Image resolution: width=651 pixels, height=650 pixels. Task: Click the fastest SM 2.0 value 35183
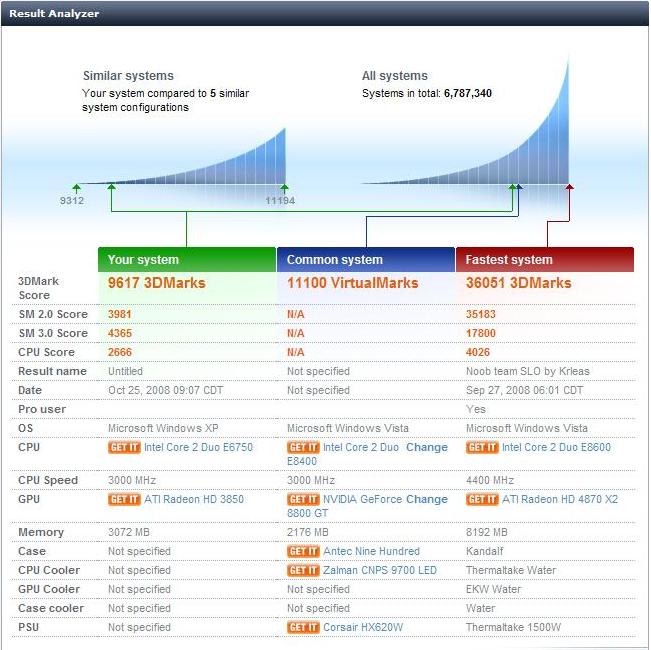(481, 314)
